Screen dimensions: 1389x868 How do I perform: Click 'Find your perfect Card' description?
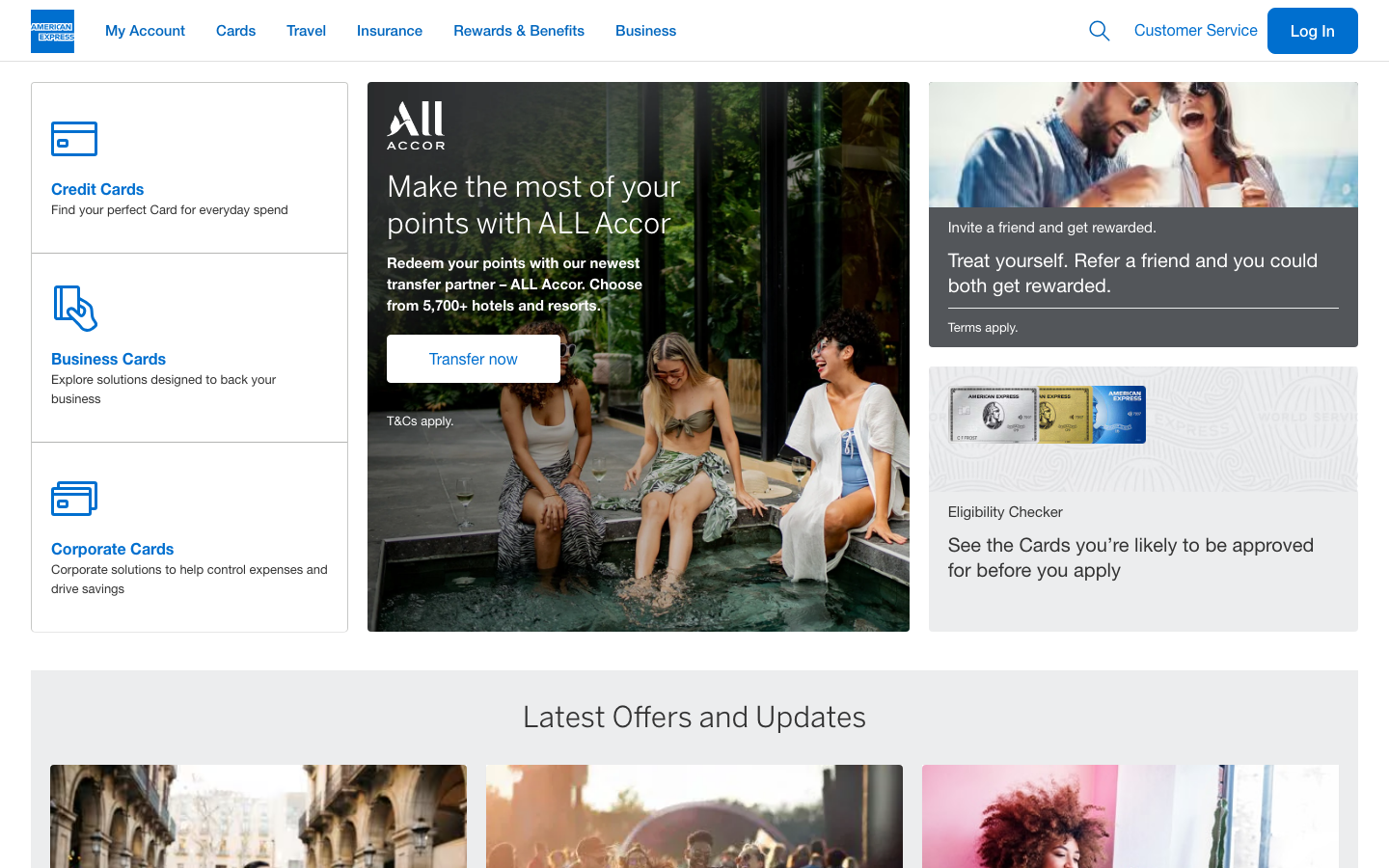pos(170,210)
